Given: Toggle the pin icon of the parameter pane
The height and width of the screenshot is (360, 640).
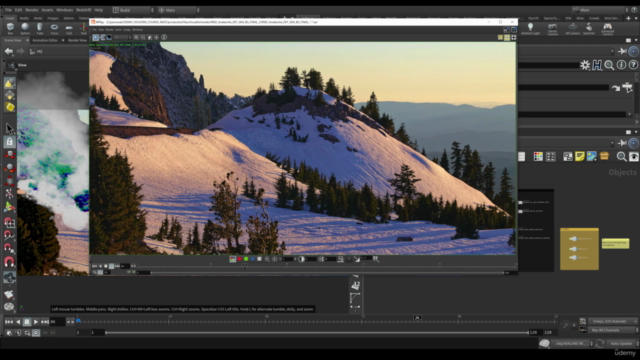Looking at the screenshot, I should click(x=622, y=51).
